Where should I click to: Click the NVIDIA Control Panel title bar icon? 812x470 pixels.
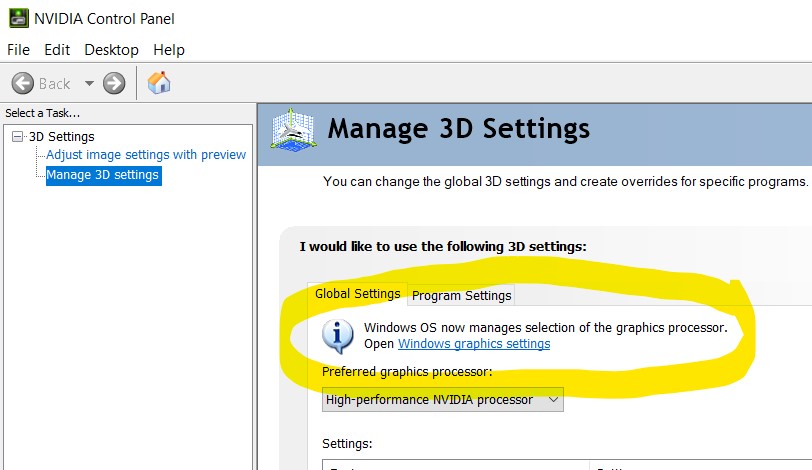pos(19,18)
